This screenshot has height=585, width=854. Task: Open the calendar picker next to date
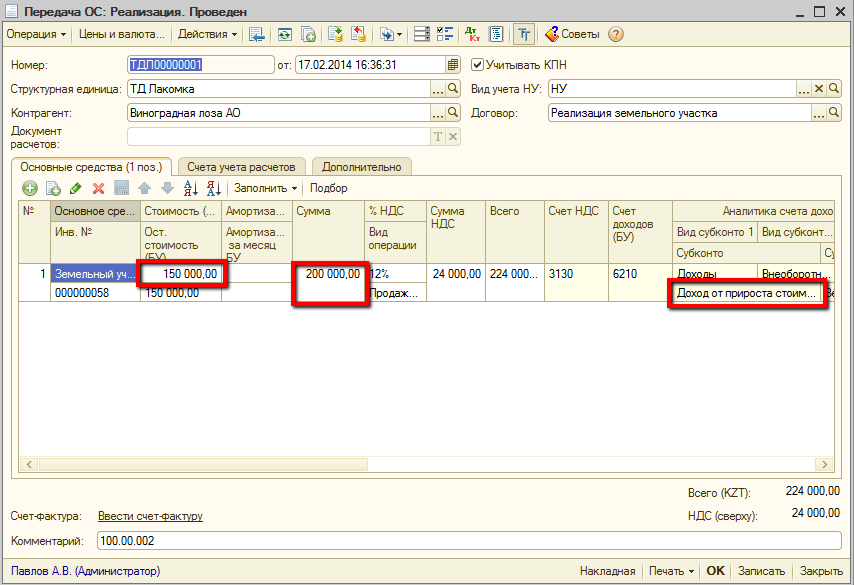[x=453, y=65]
